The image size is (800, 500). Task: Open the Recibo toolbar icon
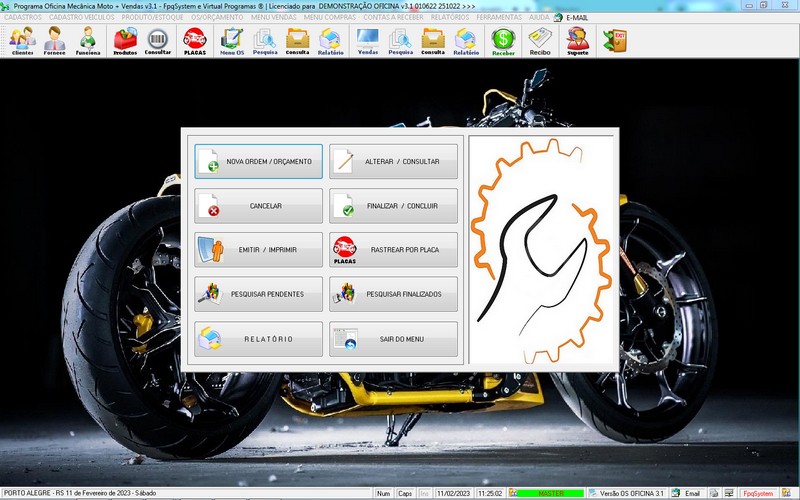point(540,41)
